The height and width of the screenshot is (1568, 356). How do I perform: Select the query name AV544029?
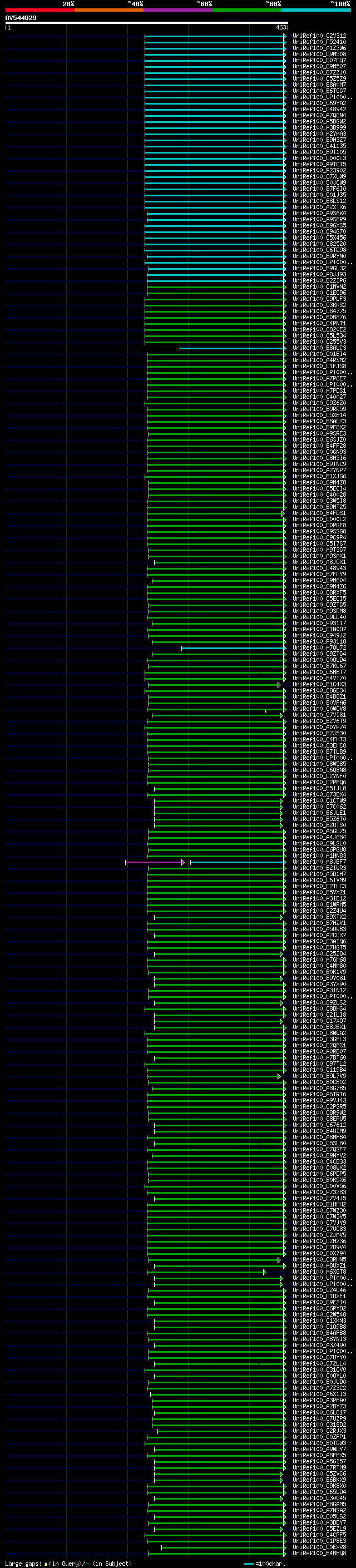pos(21,18)
